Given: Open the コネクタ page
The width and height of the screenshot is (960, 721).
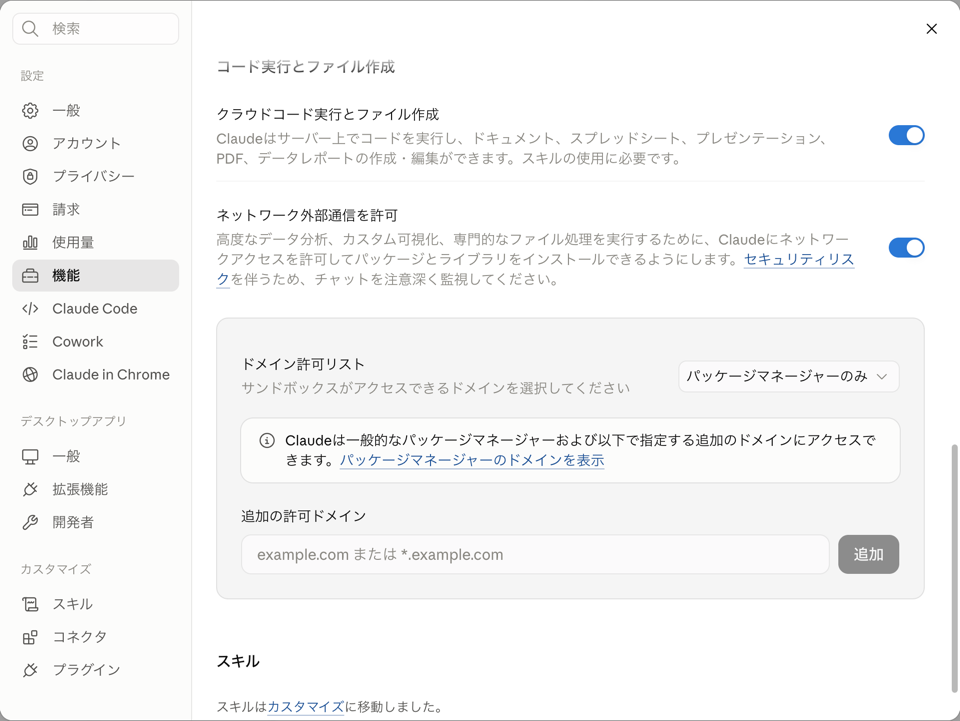Looking at the screenshot, I should click(x=96, y=638).
